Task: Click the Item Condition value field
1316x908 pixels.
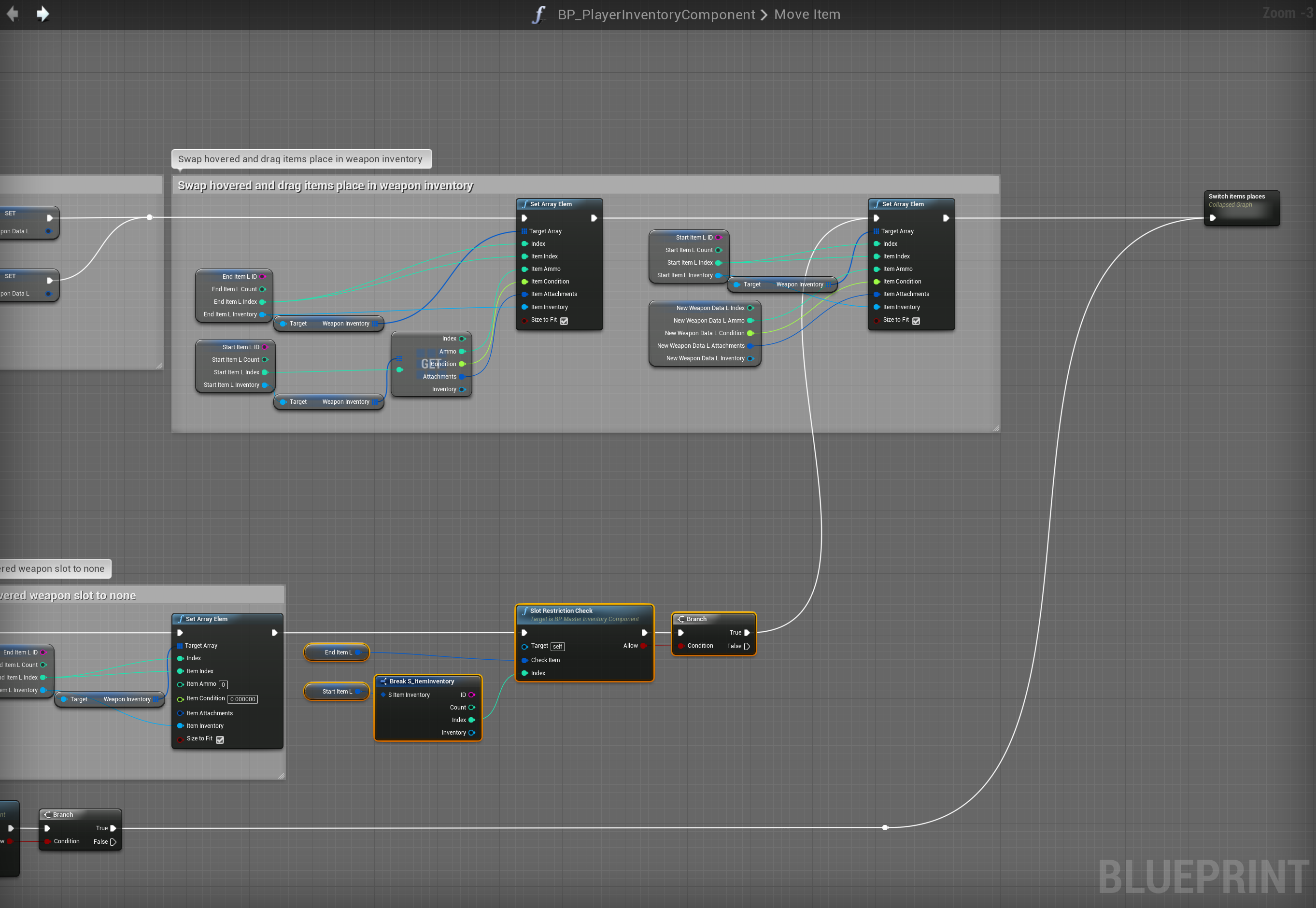Action: (x=243, y=699)
